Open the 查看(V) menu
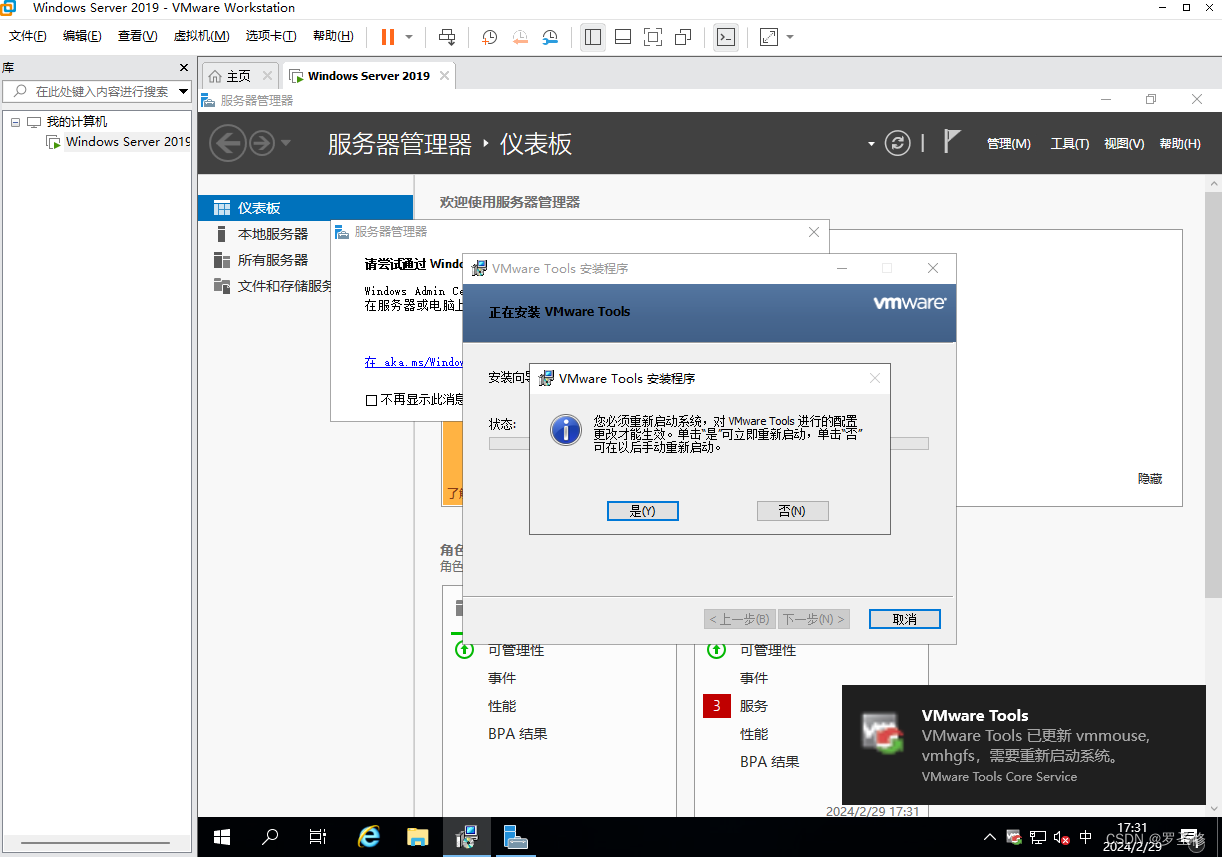The width and height of the screenshot is (1222, 857). point(138,36)
